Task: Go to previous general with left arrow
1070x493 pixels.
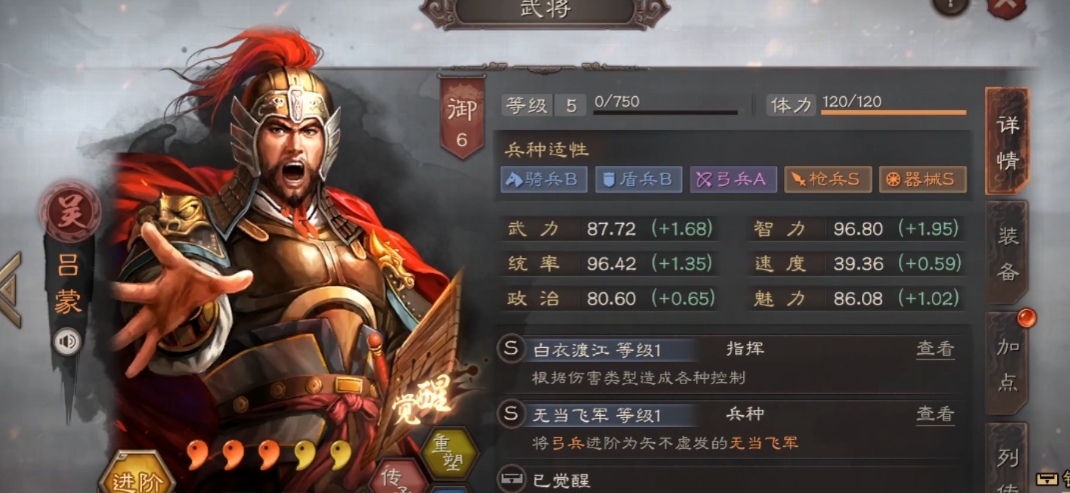Action: pos(10,290)
